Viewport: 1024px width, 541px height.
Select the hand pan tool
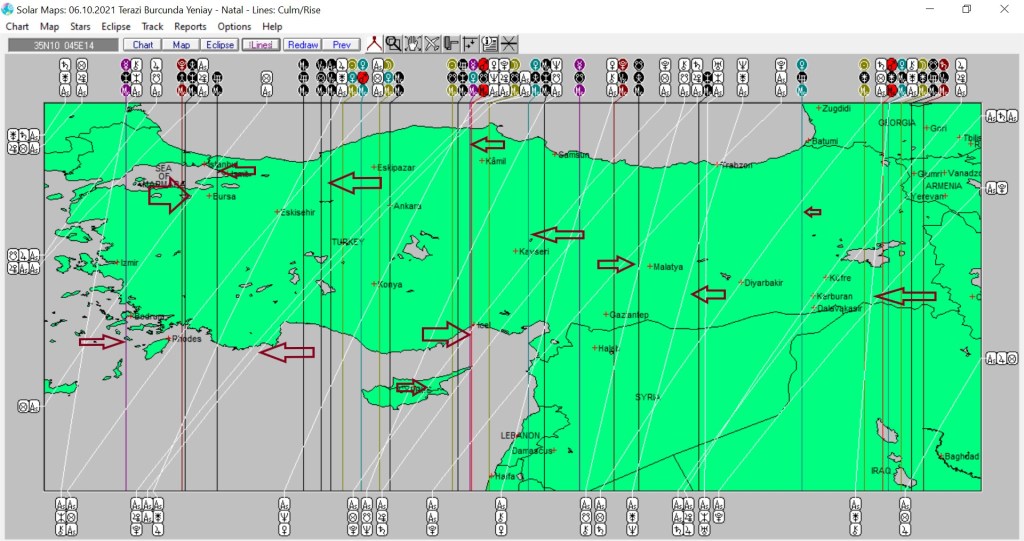413,44
